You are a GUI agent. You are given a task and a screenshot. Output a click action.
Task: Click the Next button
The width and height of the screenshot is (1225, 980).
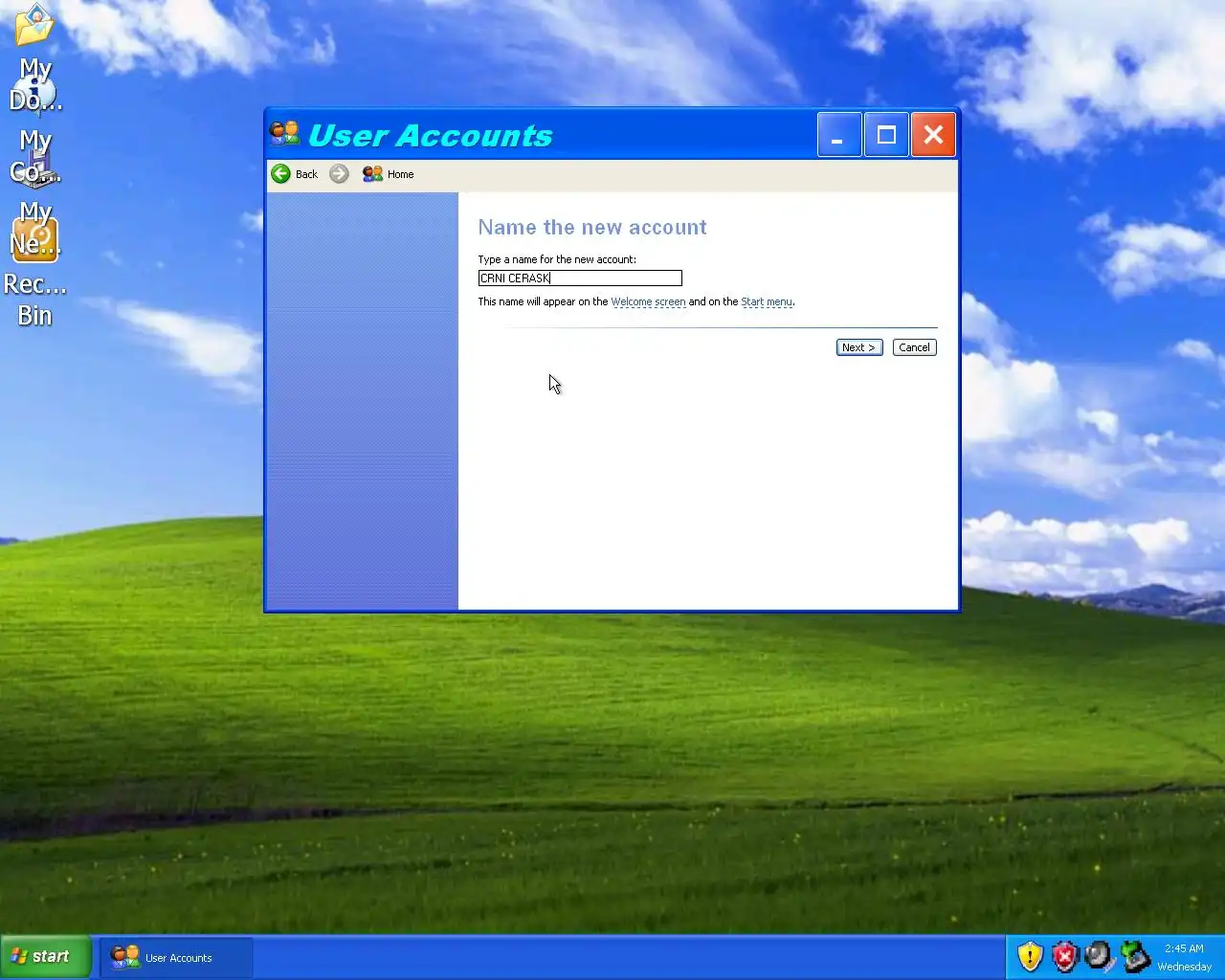(859, 347)
